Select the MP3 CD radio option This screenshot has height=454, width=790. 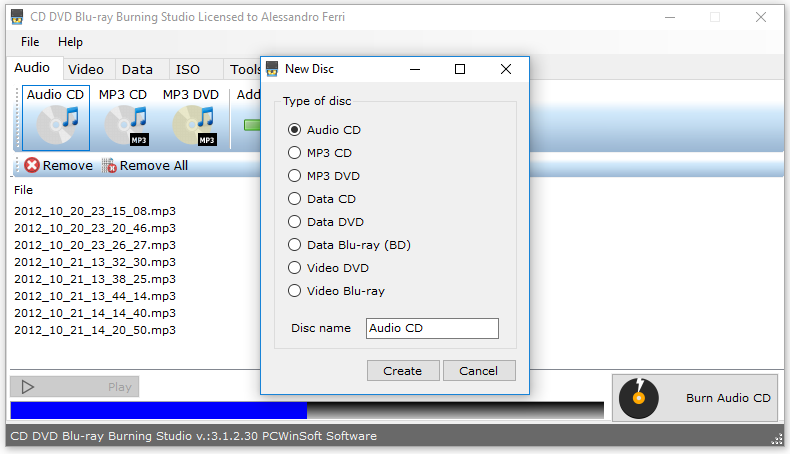point(294,153)
